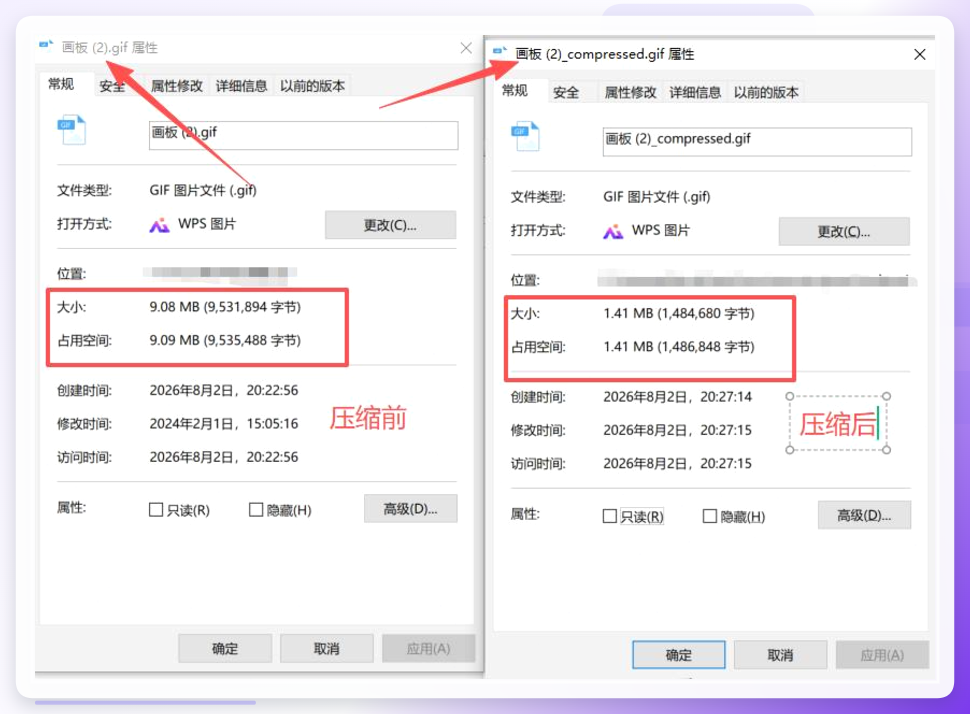Click 压缩前 red label text
The image size is (970, 714).
[367, 418]
